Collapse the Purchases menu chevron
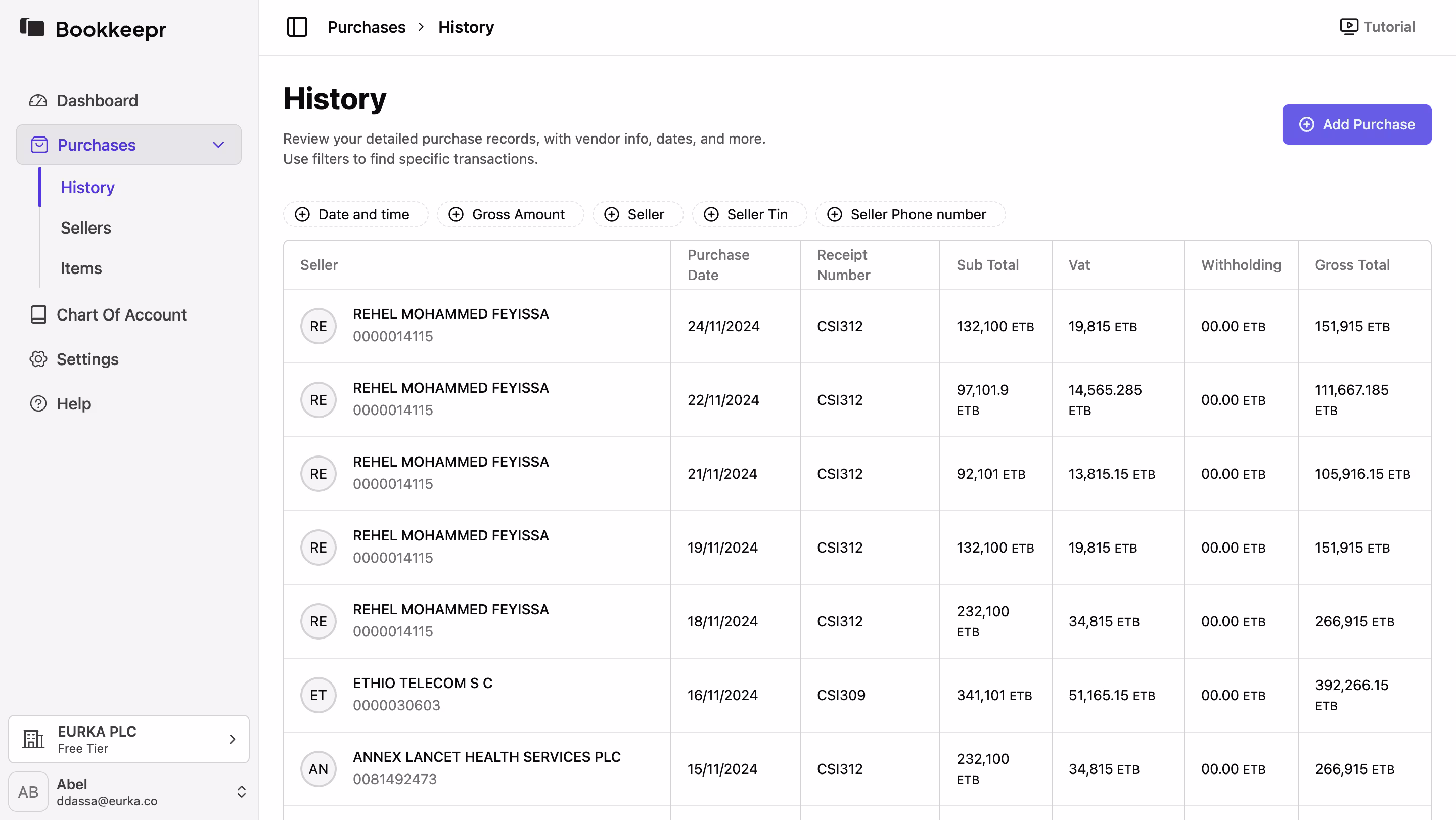 coord(219,145)
